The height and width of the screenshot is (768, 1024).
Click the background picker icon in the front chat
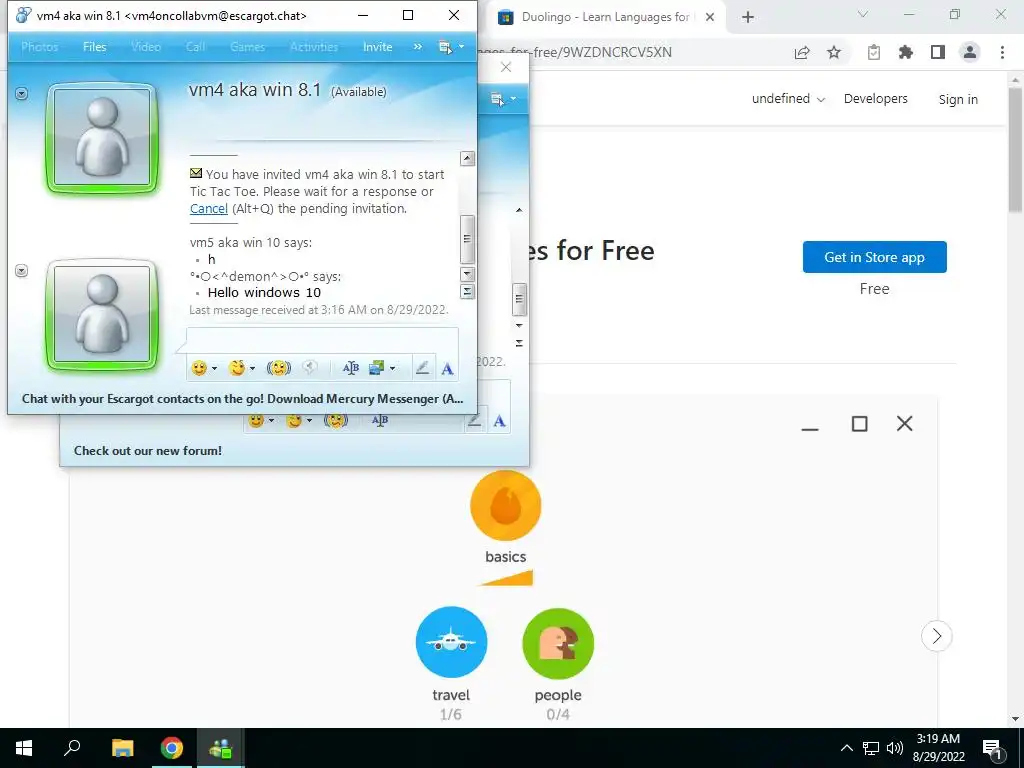(376, 368)
